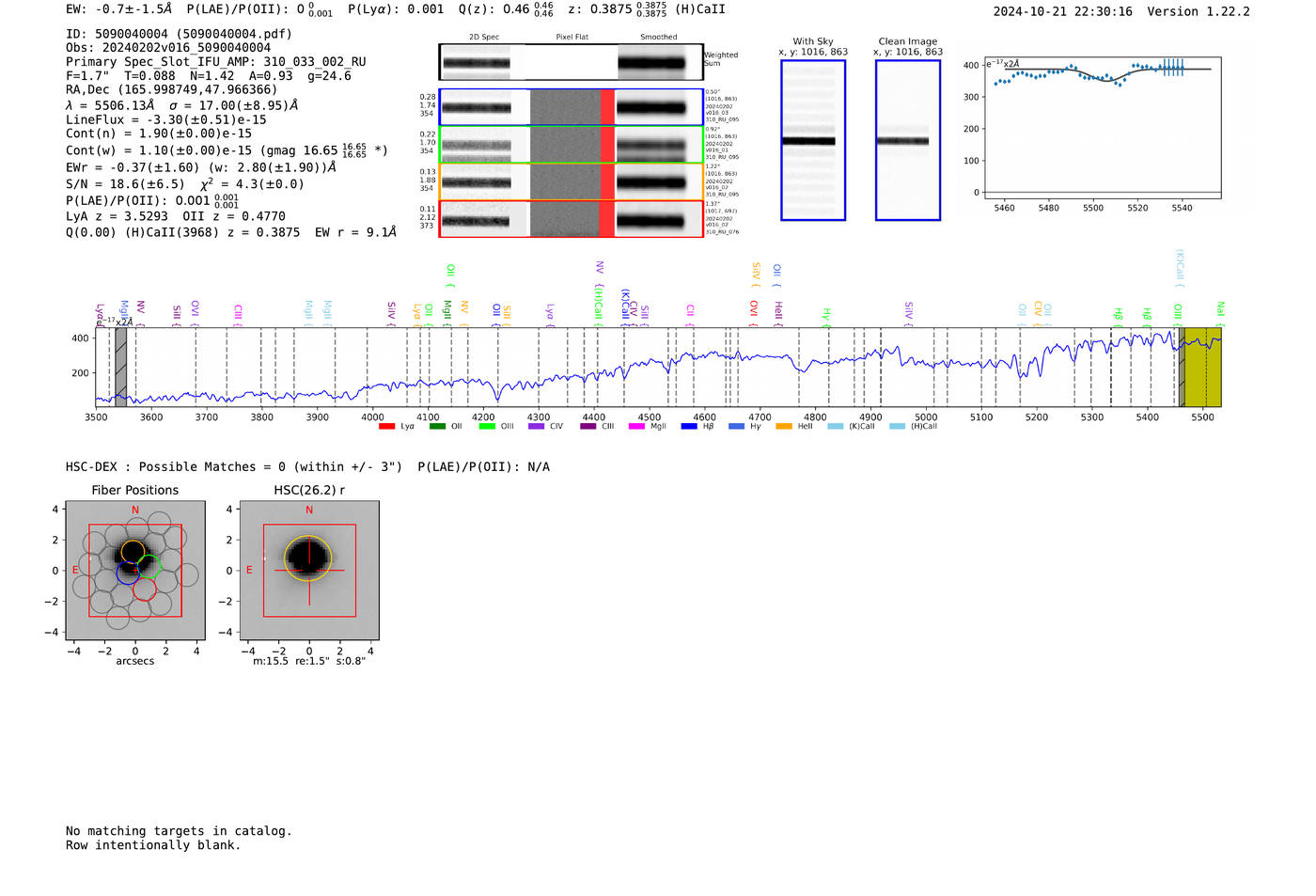
Task: Click the CIII magenta line label
Action: [239, 314]
